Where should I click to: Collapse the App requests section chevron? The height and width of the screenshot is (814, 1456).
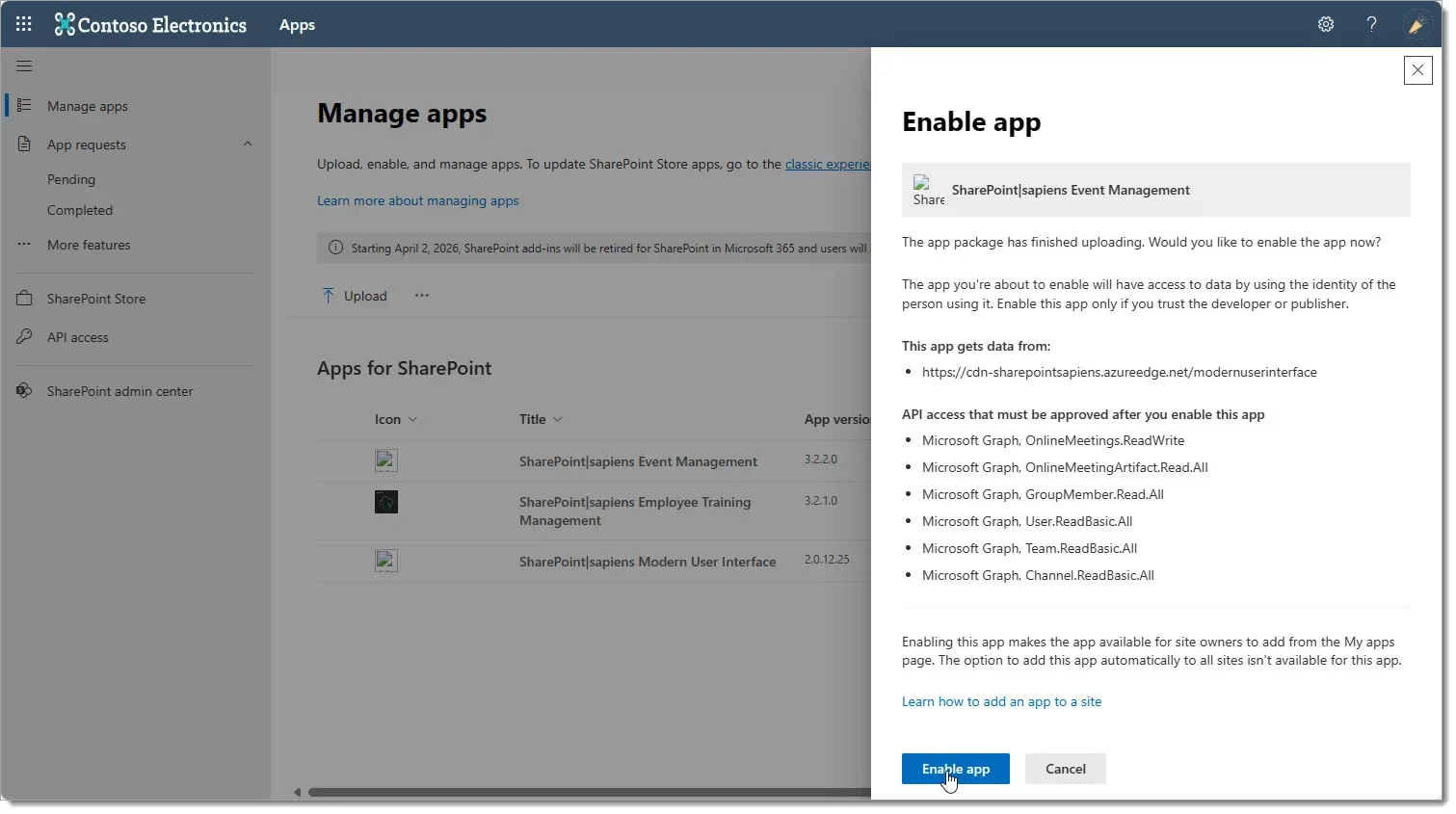coord(248,144)
